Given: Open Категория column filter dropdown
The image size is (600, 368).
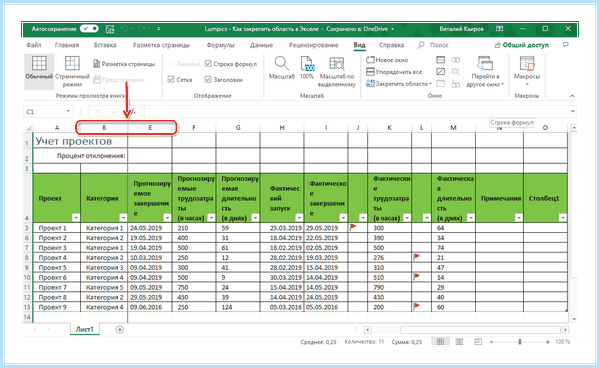Looking at the screenshot, I should tap(123, 218).
